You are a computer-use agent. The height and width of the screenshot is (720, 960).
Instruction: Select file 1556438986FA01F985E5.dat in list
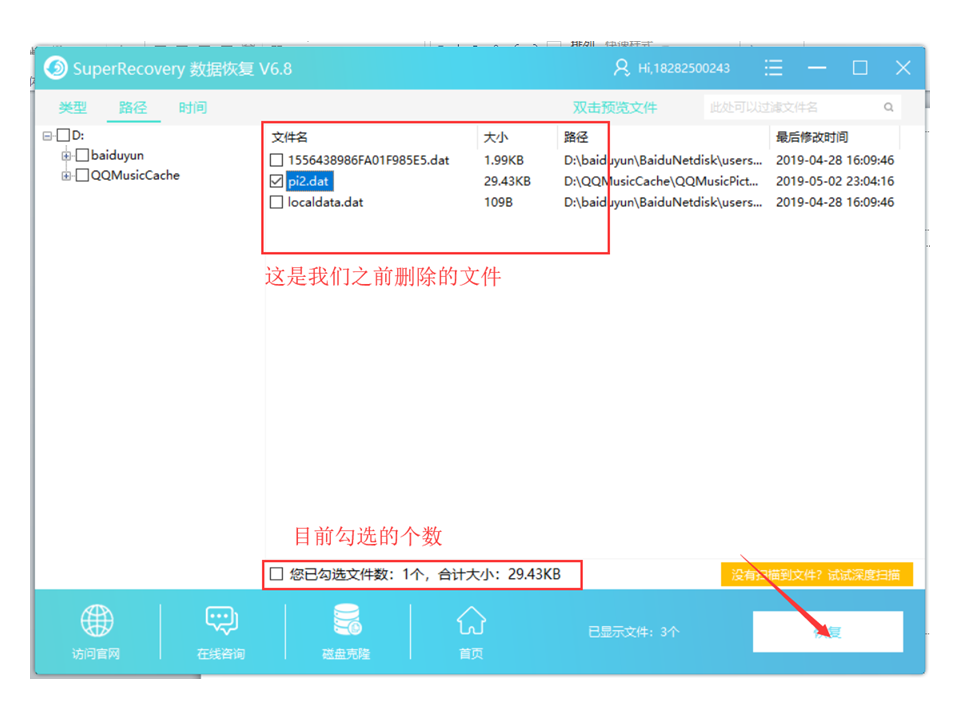click(x=369, y=160)
